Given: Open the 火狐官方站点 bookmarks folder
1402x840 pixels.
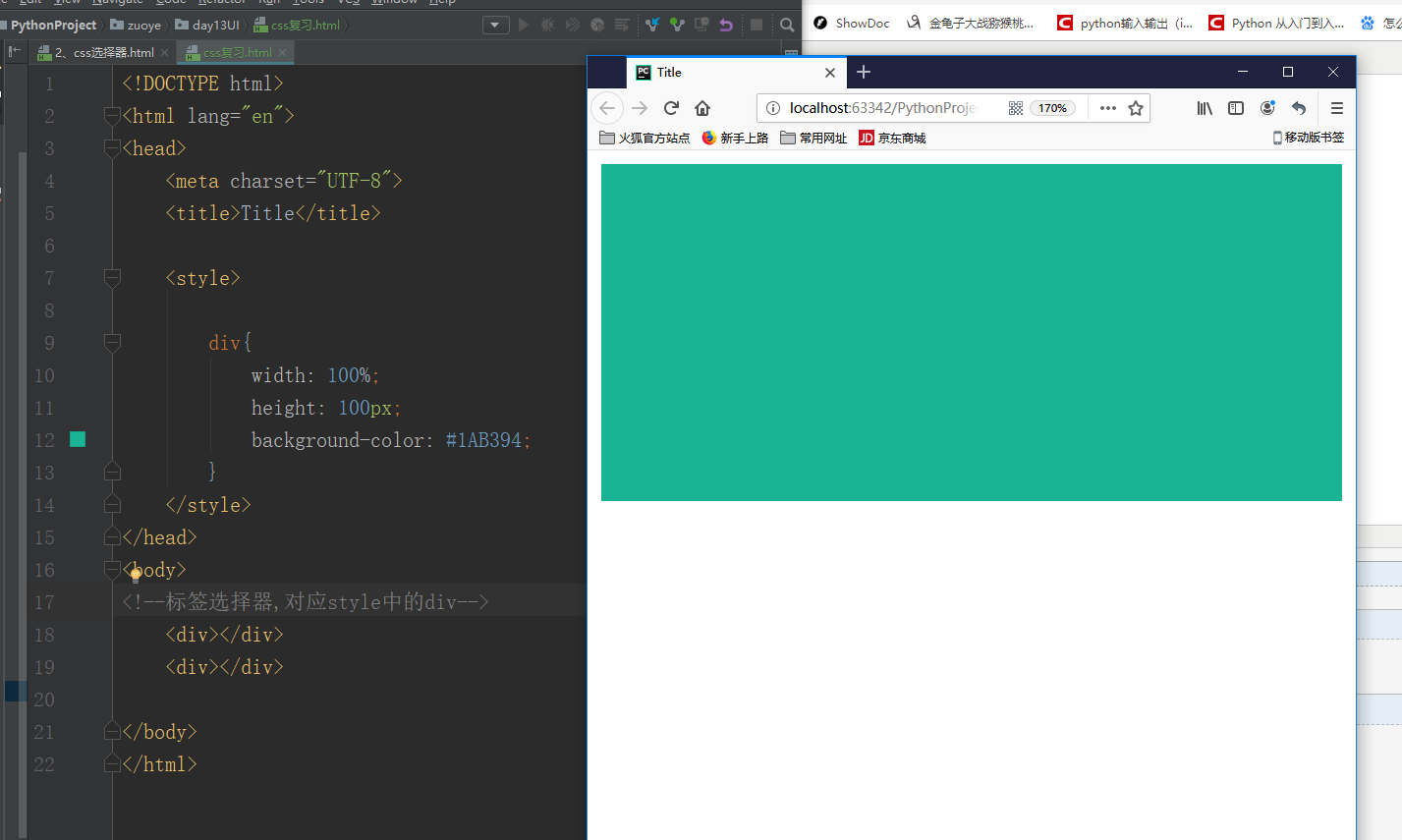Looking at the screenshot, I should tap(645, 138).
